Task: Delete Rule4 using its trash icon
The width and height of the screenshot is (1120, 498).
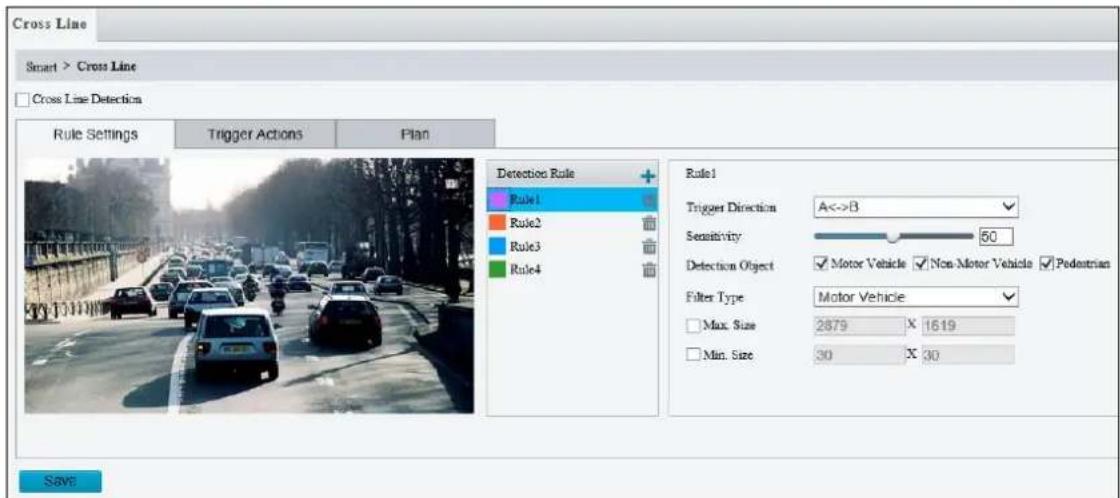Action: [x=649, y=269]
